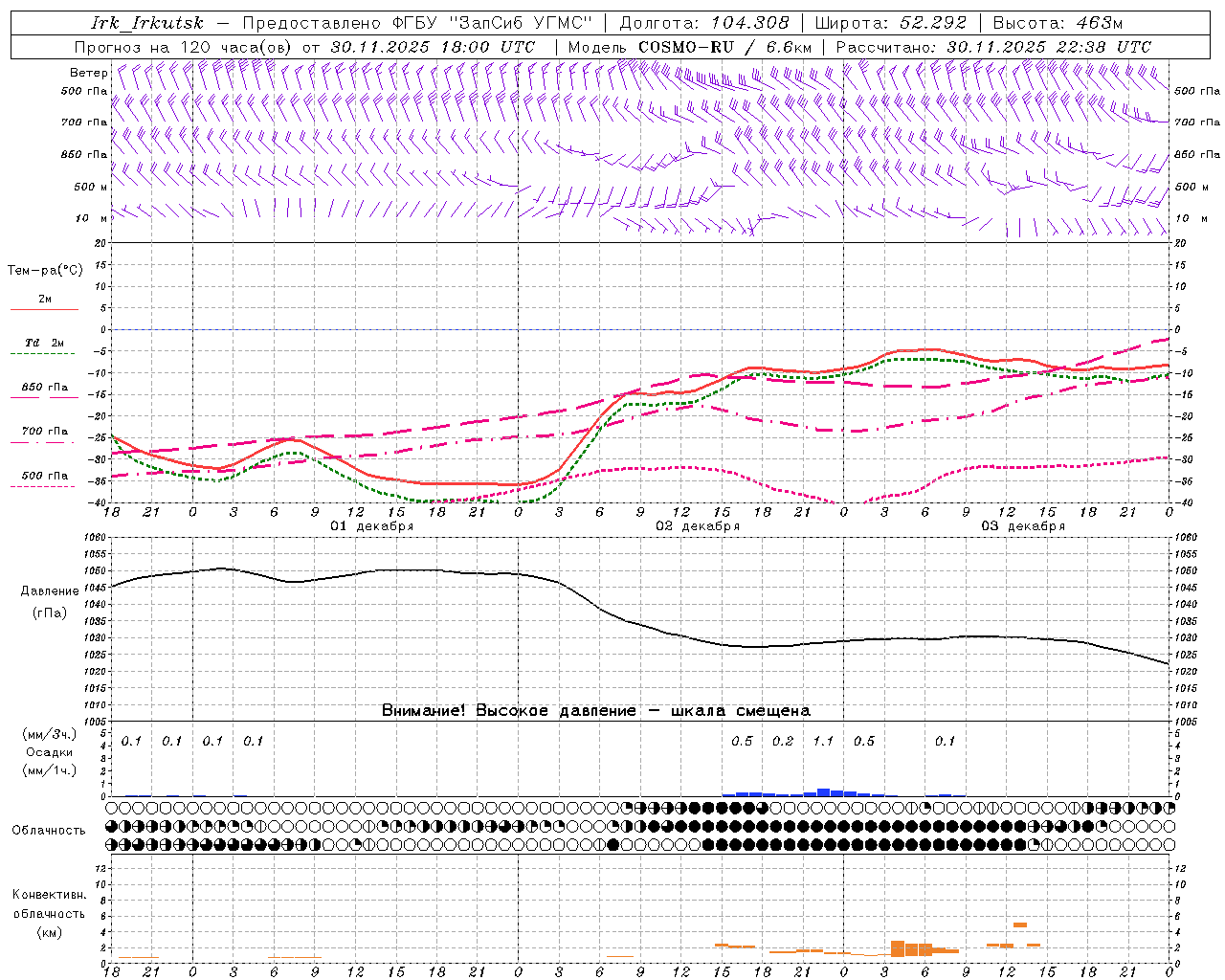1225x980 pixels.
Task: Click the Irk_Irkutsk station title
Action: coord(146,23)
